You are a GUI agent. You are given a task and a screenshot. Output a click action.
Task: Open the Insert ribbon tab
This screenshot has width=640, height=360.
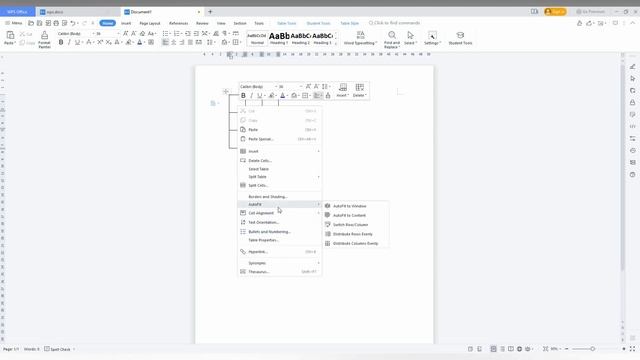[126, 23]
